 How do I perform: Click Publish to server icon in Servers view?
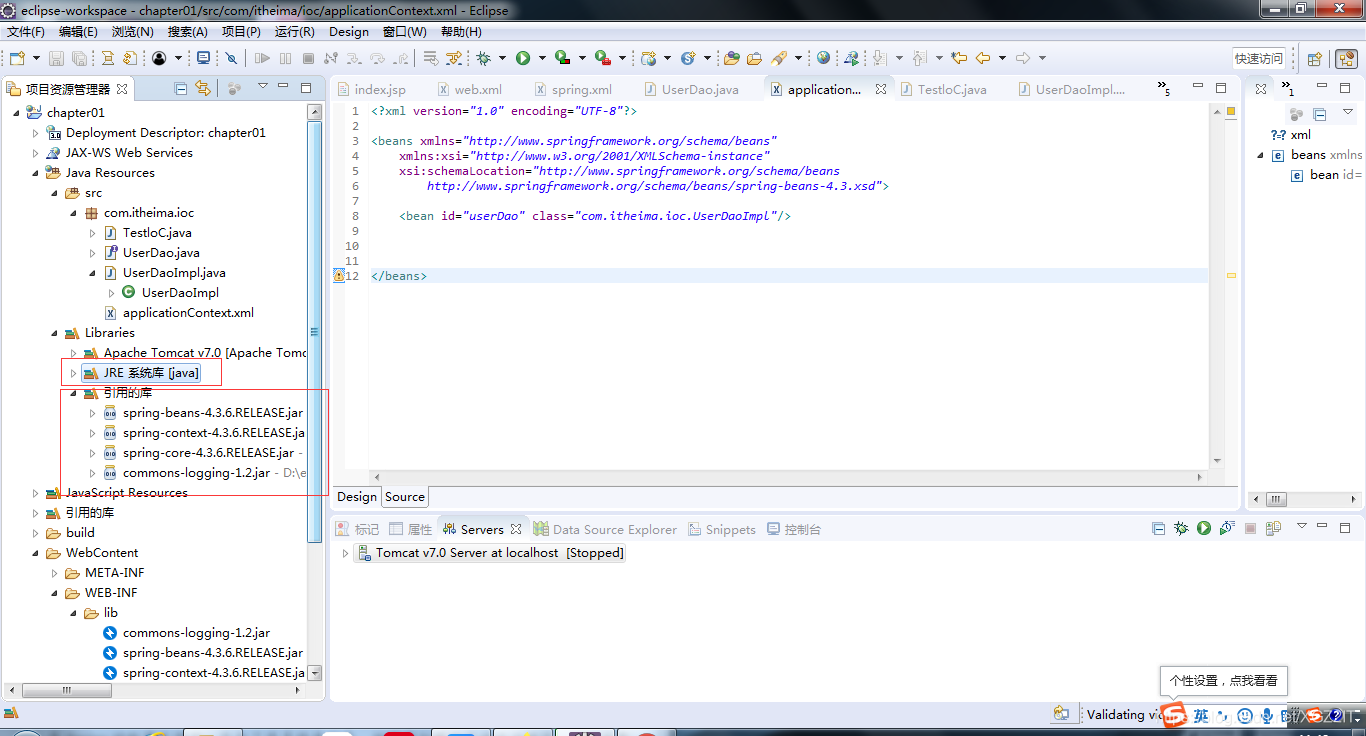pyautogui.click(x=1273, y=528)
